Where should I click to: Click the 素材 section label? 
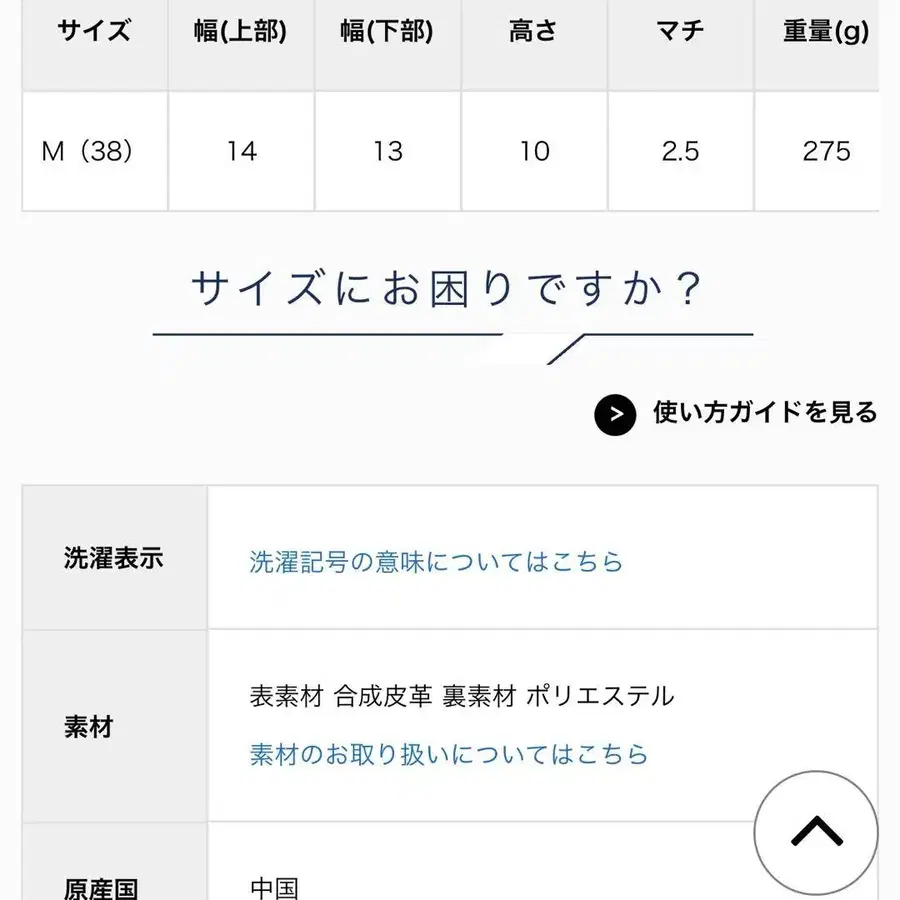pyautogui.click(x=87, y=728)
